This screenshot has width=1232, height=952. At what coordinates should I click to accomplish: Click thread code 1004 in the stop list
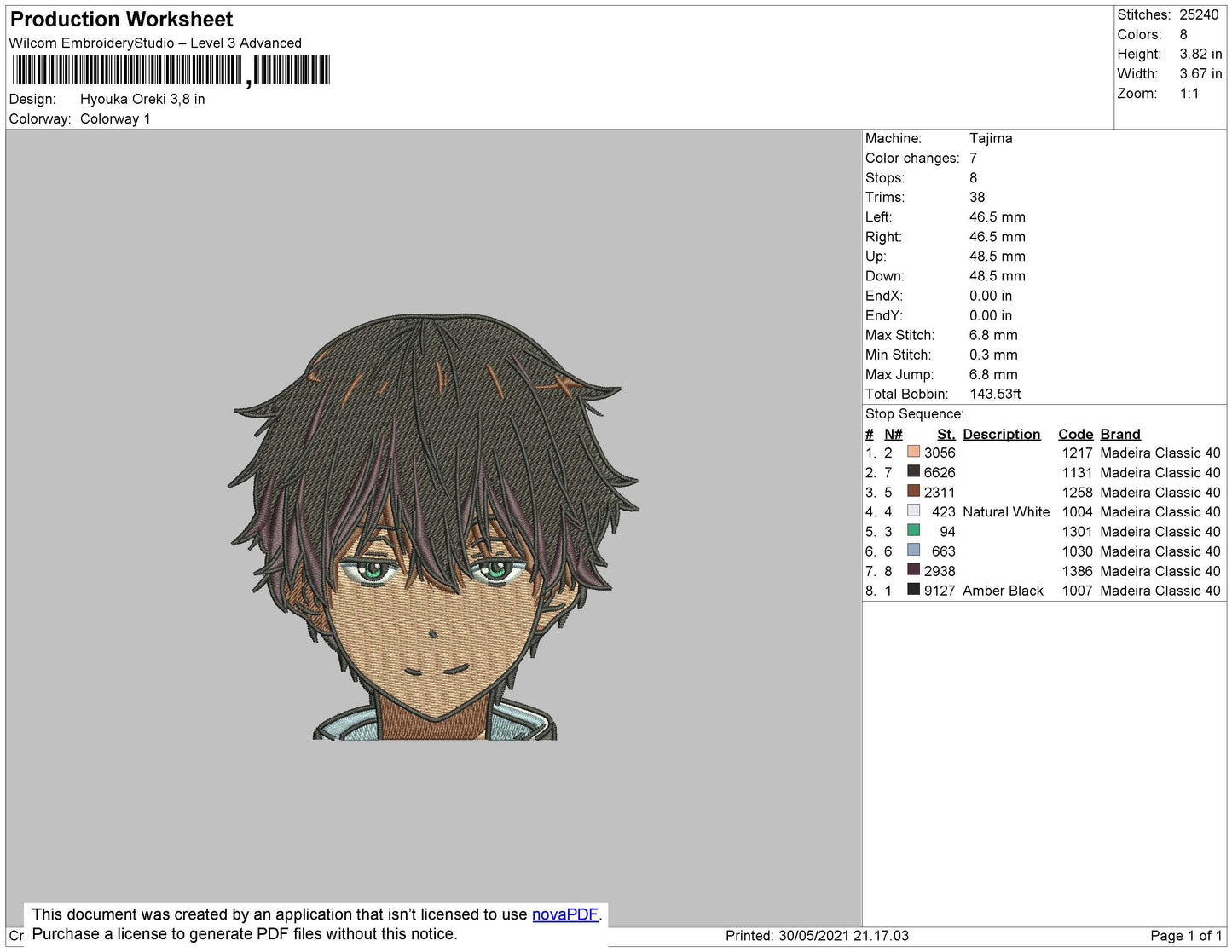coord(1077,511)
